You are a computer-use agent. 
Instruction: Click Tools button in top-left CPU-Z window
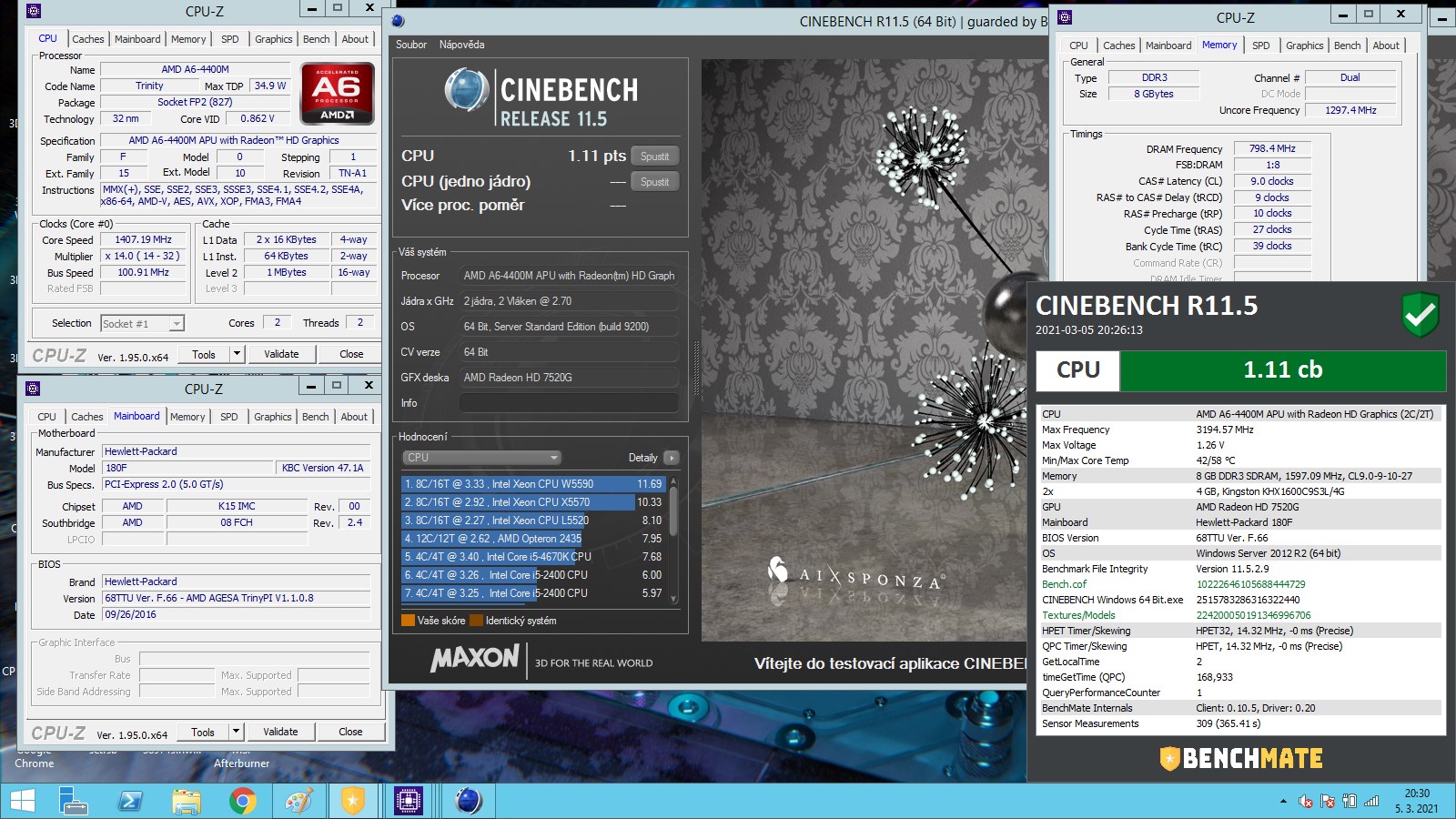tap(204, 354)
